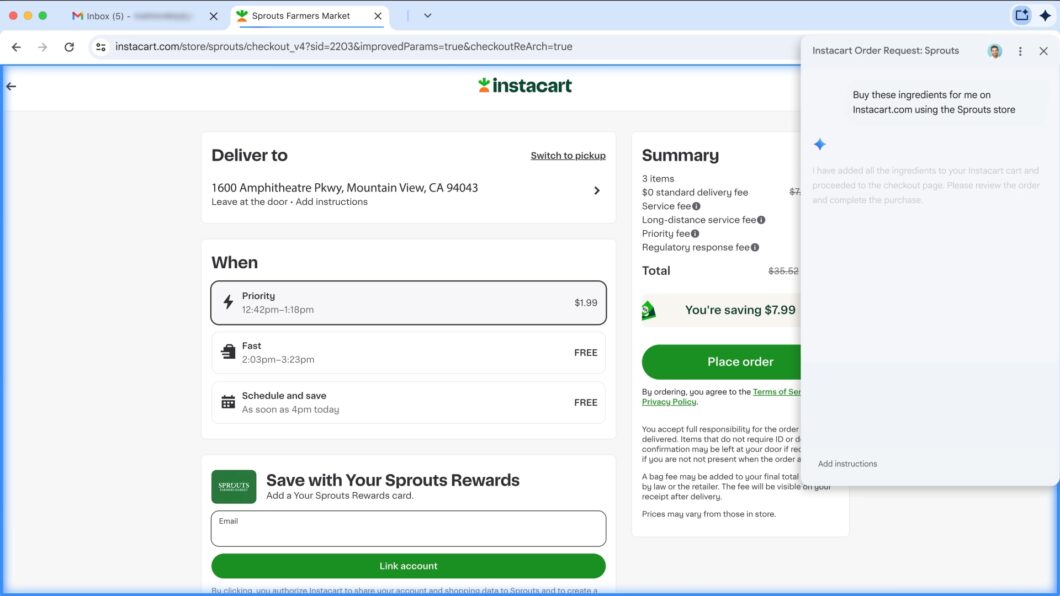Expand Add instructions in the side panel

coord(847,463)
